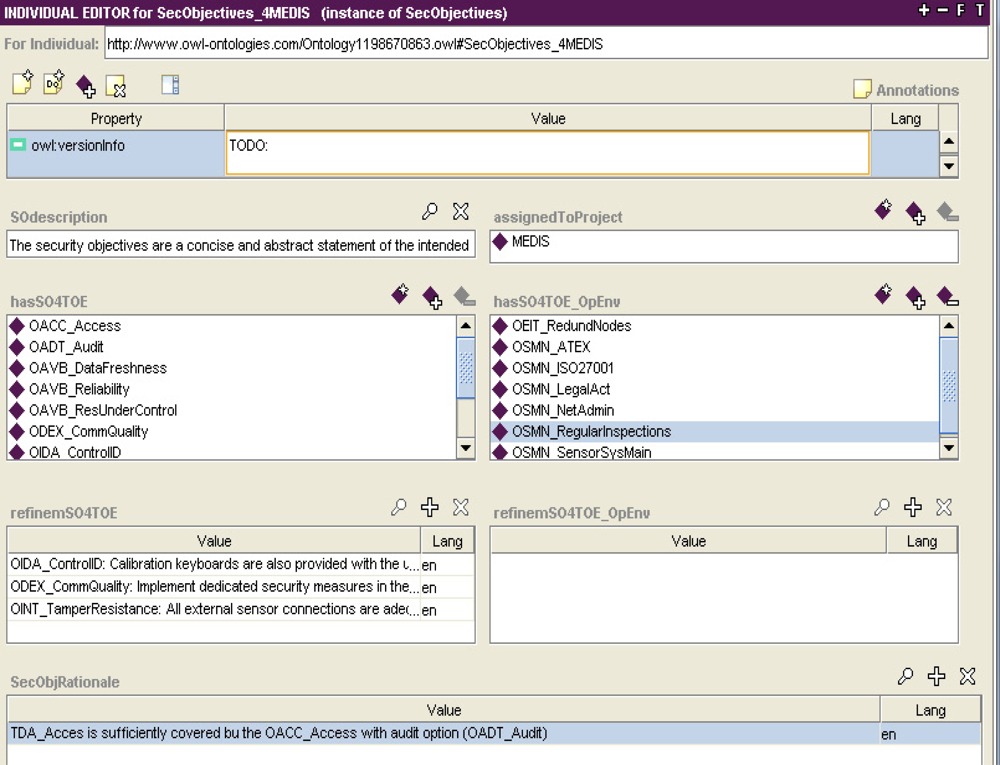Screen dimensions: 1000x765
Task: Click the delete annotation icon in toolbar
Action: pyautogui.click(x=116, y=86)
